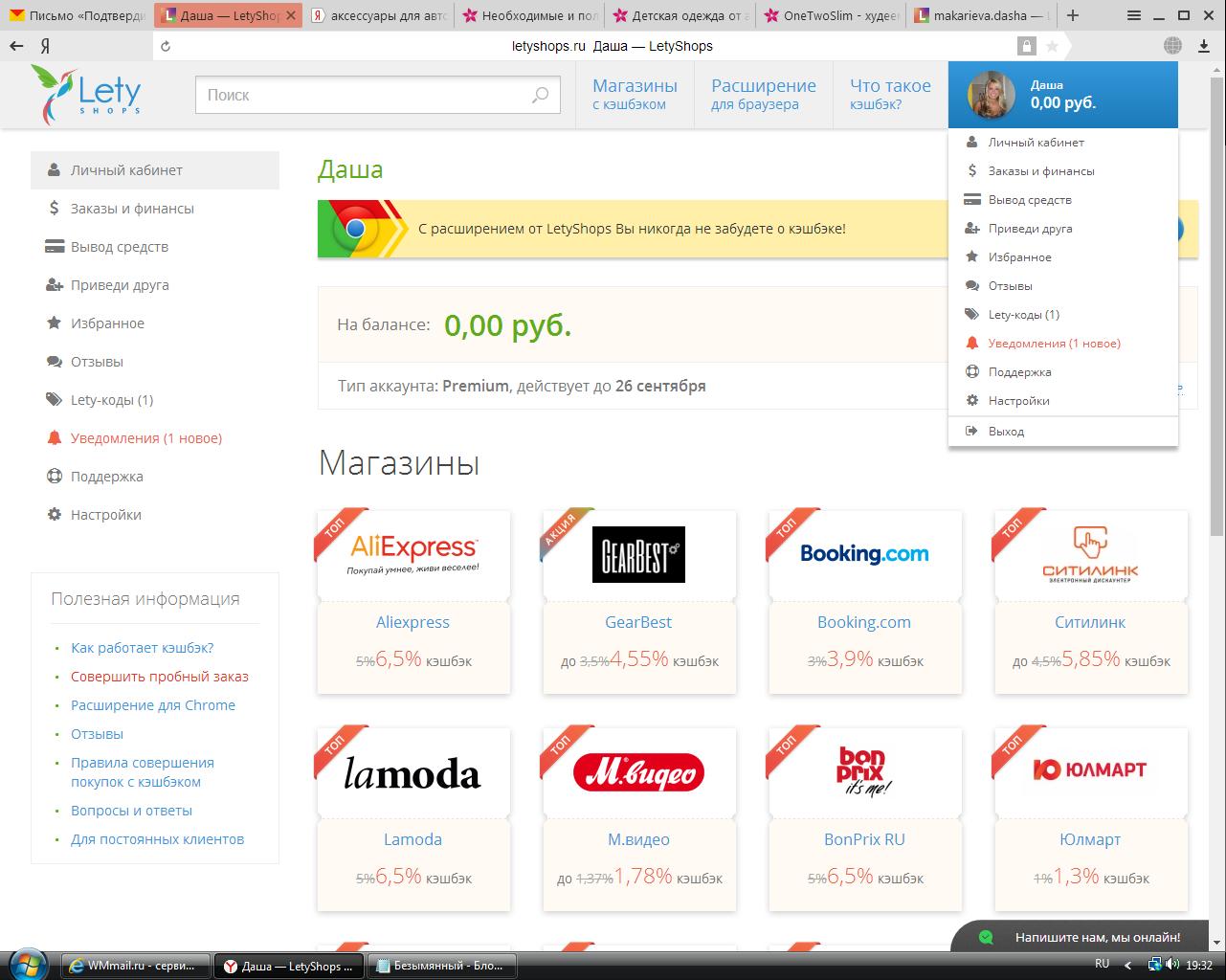The image size is (1226, 980).
Task: Click the Yandex Я icon in the address bar
Action: (45, 46)
